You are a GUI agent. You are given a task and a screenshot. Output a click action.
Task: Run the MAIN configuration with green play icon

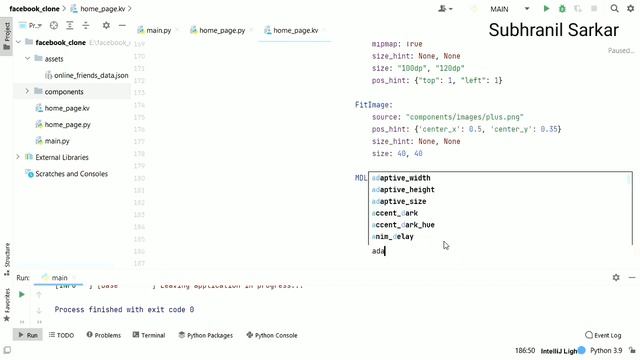(546, 9)
